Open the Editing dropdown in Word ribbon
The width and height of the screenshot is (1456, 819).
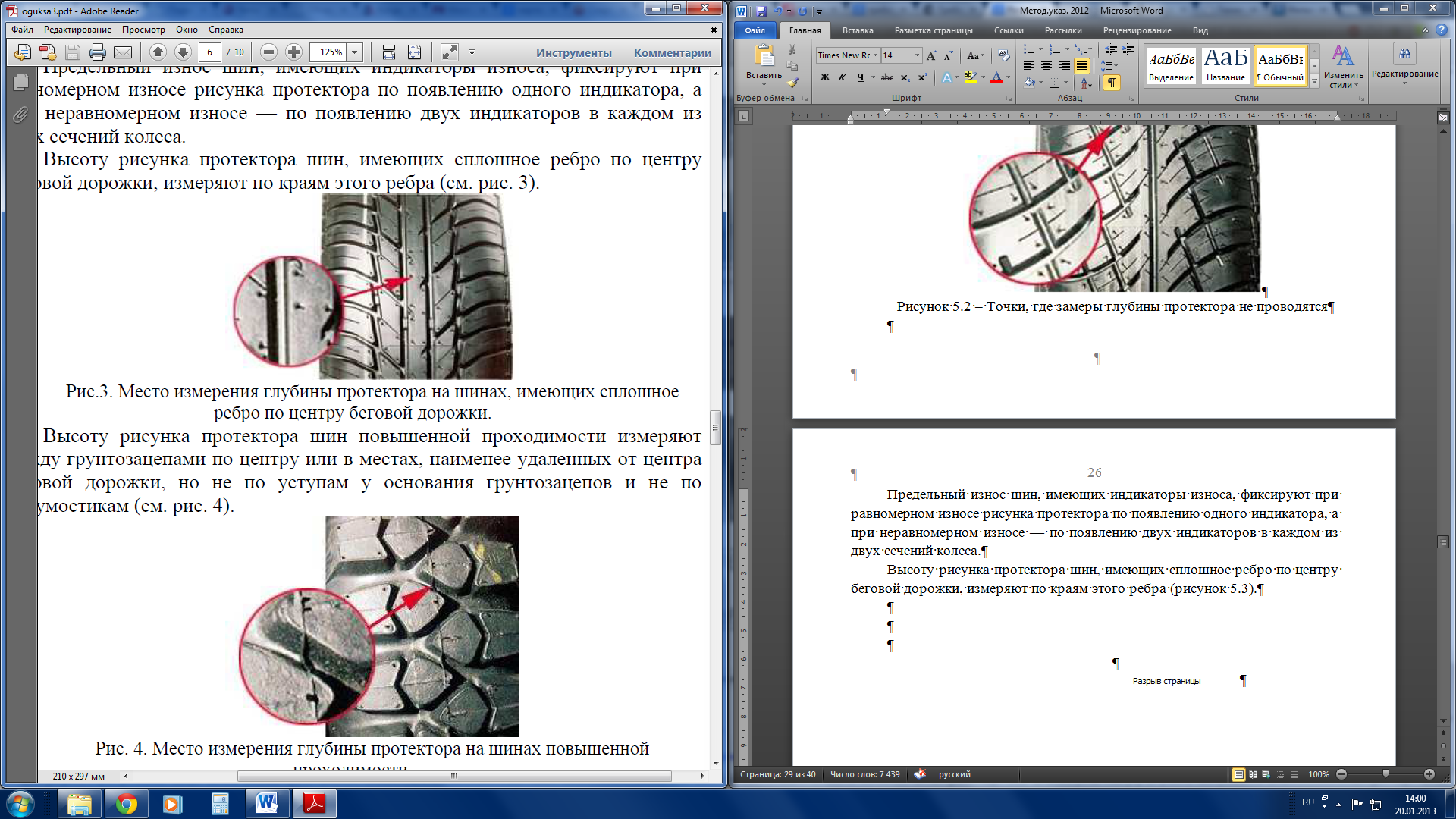(1404, 63)
